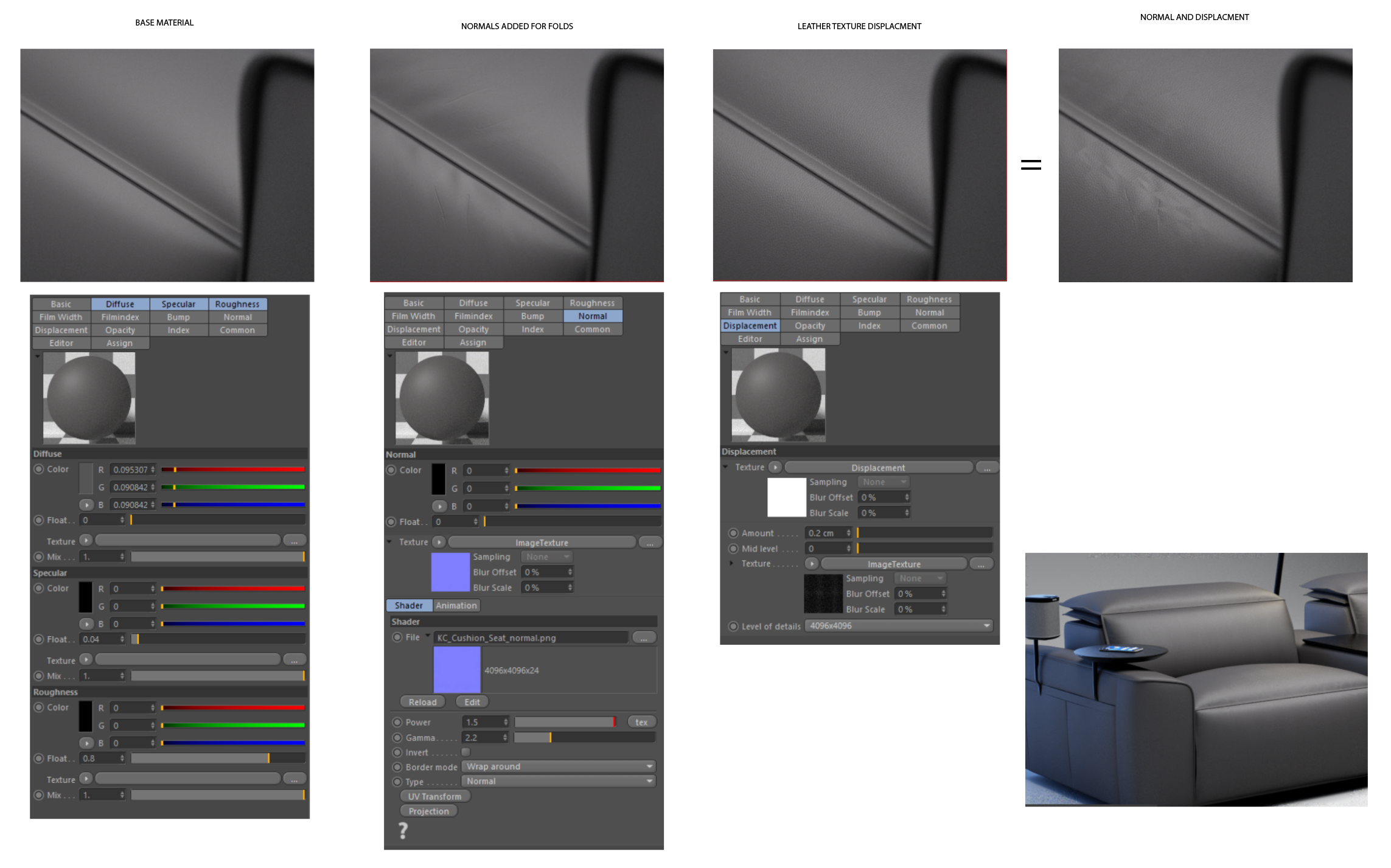Click the Diffuse color arrow expander by B

pos(86,505)
